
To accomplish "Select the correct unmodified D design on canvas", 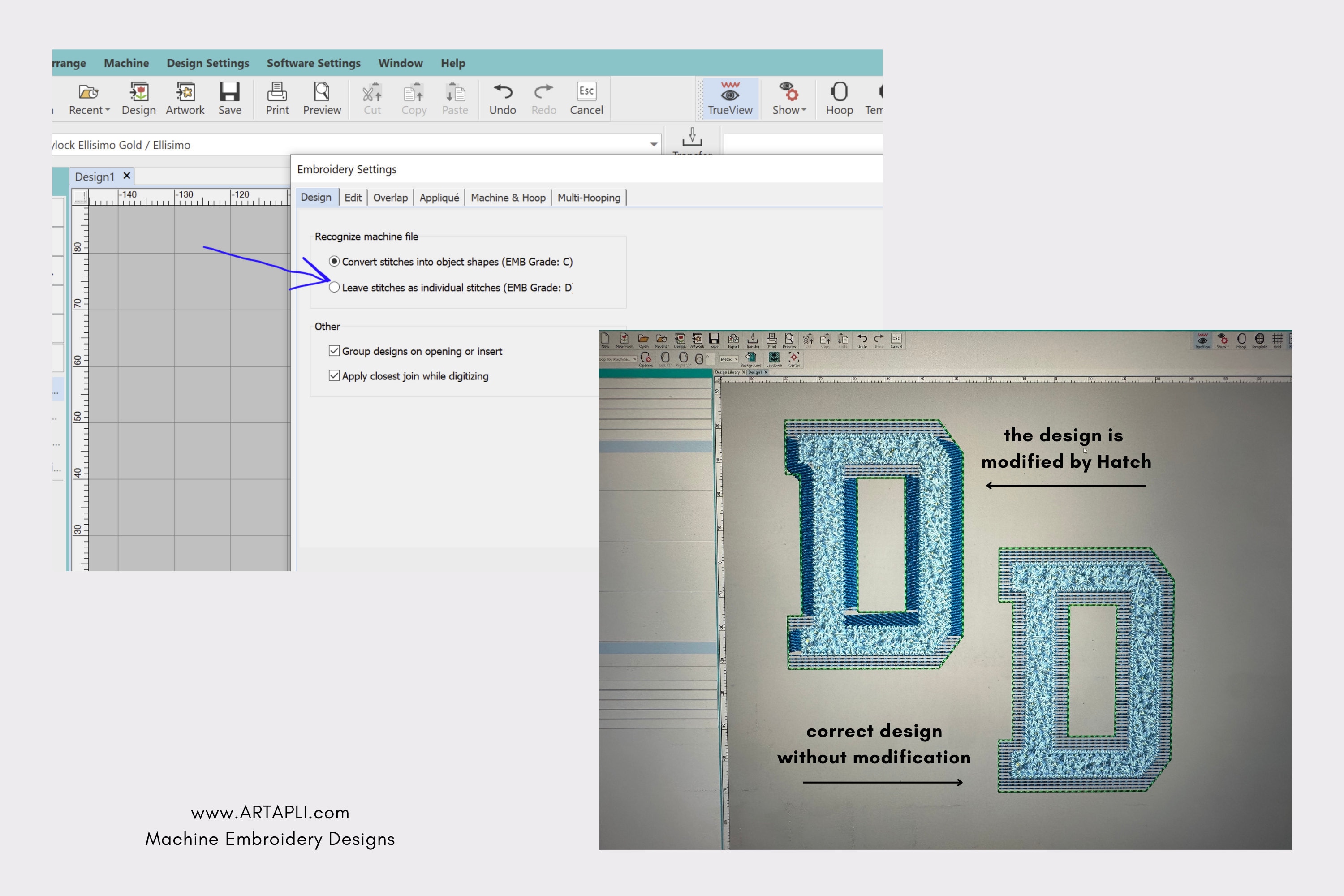I will pyautogui.click(x=1086, y=670).
